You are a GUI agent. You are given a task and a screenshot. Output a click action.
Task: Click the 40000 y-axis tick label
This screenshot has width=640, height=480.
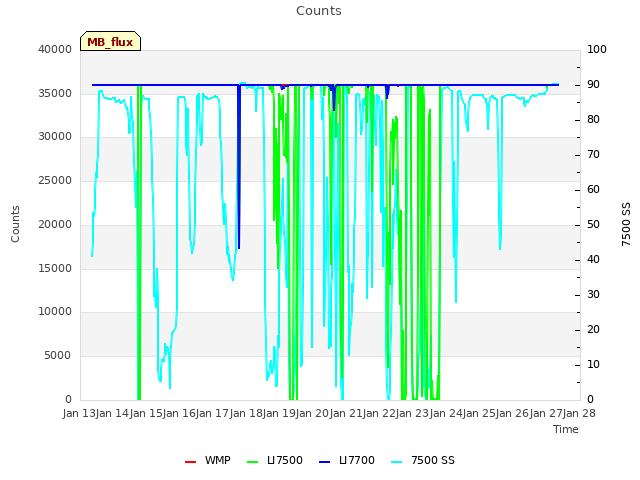(x=55, y=49)
